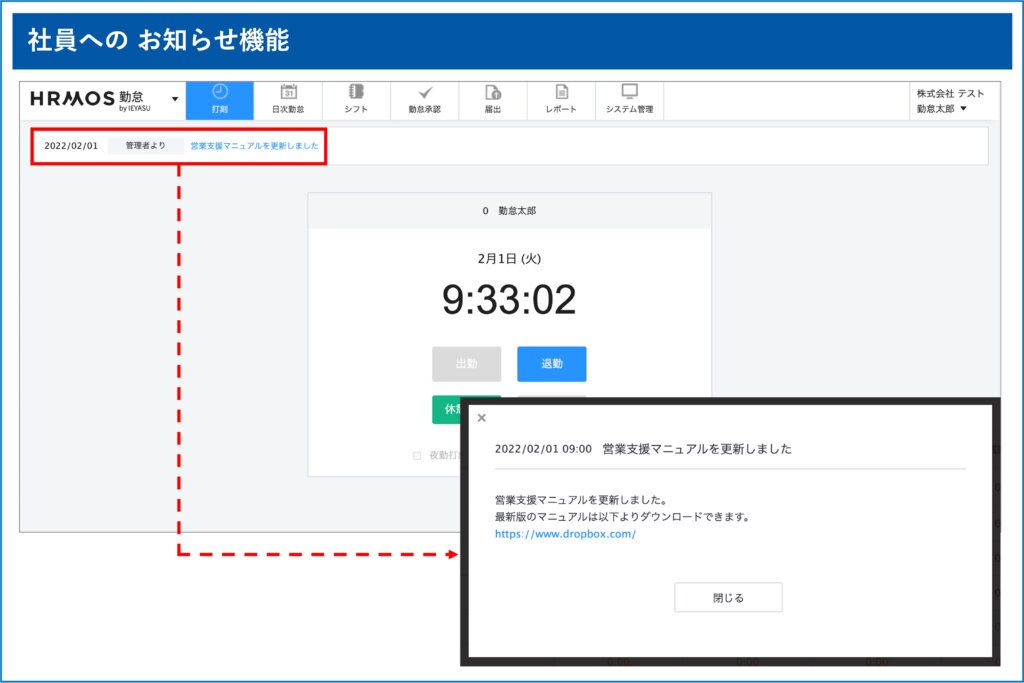Select the 管理者より tag label

[145, 146]
